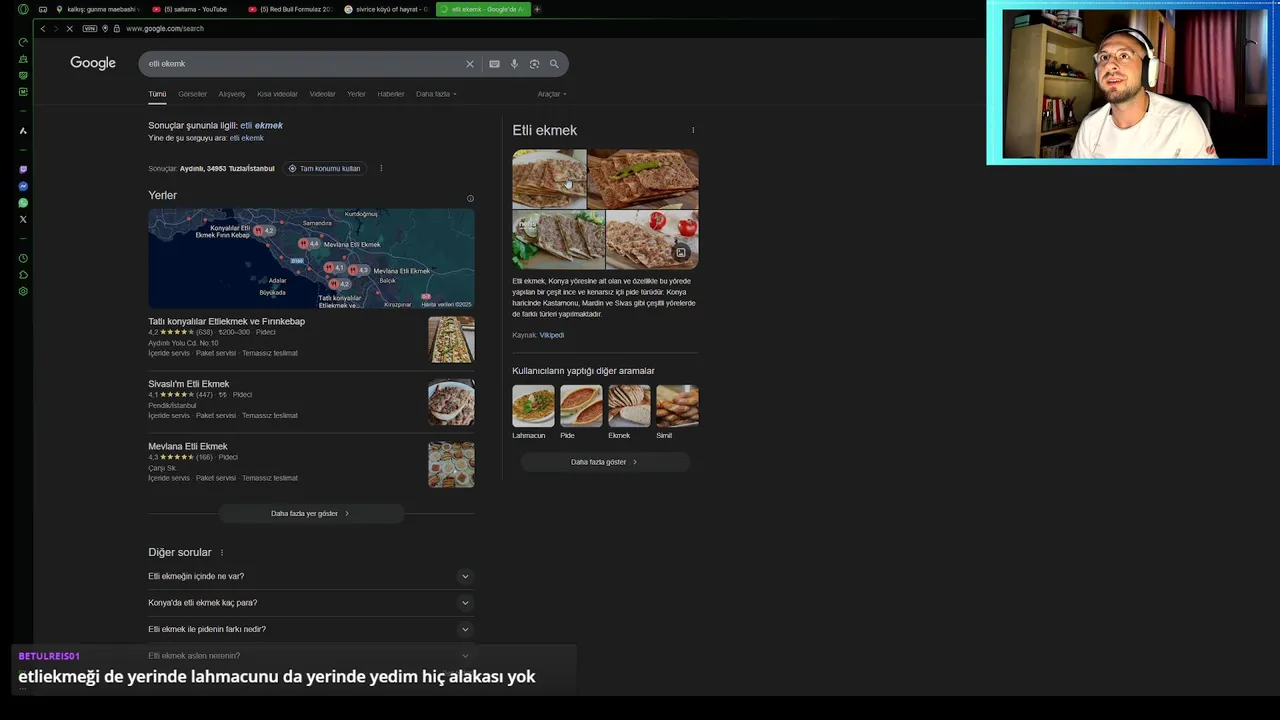This screenshot has width=1280, height=720.
Task: Open three-dot menu next to location
Action: [381, 168]
